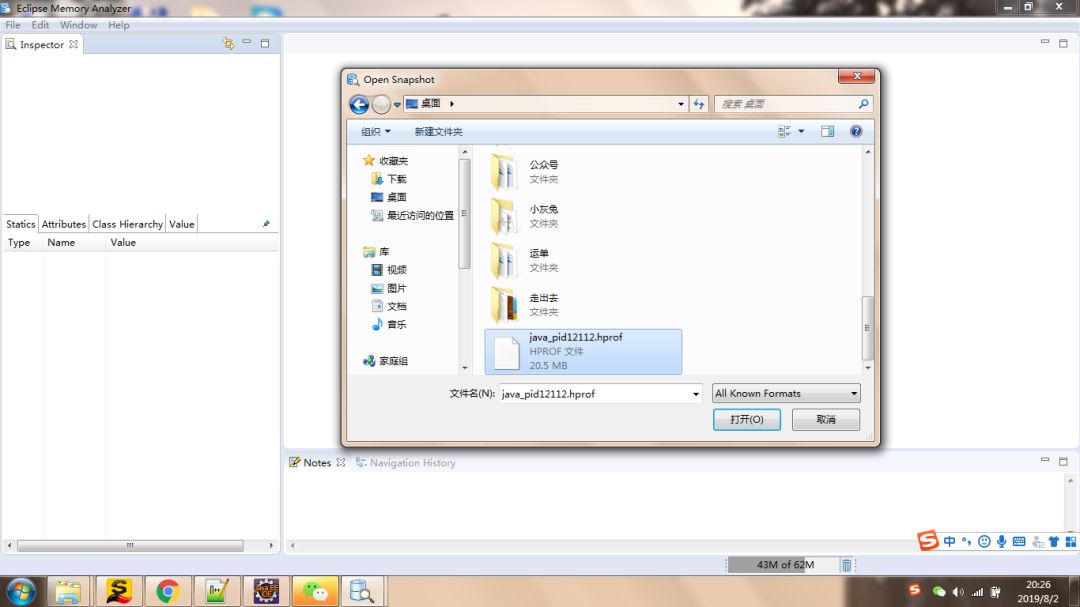Switch to the Value tab in Inspector
This screenshot has height=607, width=1080.
coord(182,224)
